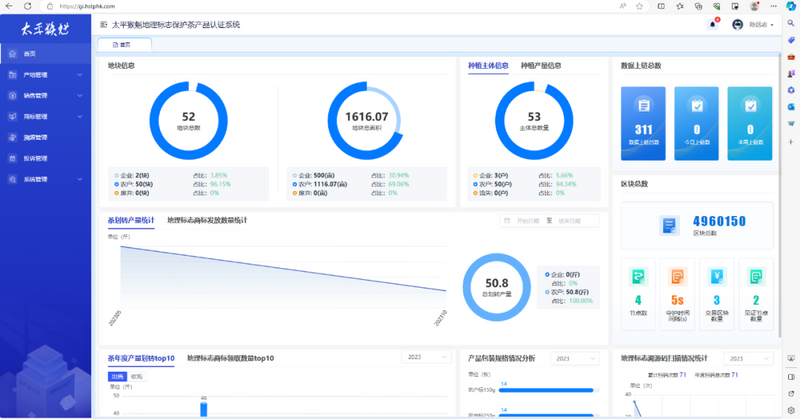
Task: Click the user avatar icon in header
Action: click(738, 24)
